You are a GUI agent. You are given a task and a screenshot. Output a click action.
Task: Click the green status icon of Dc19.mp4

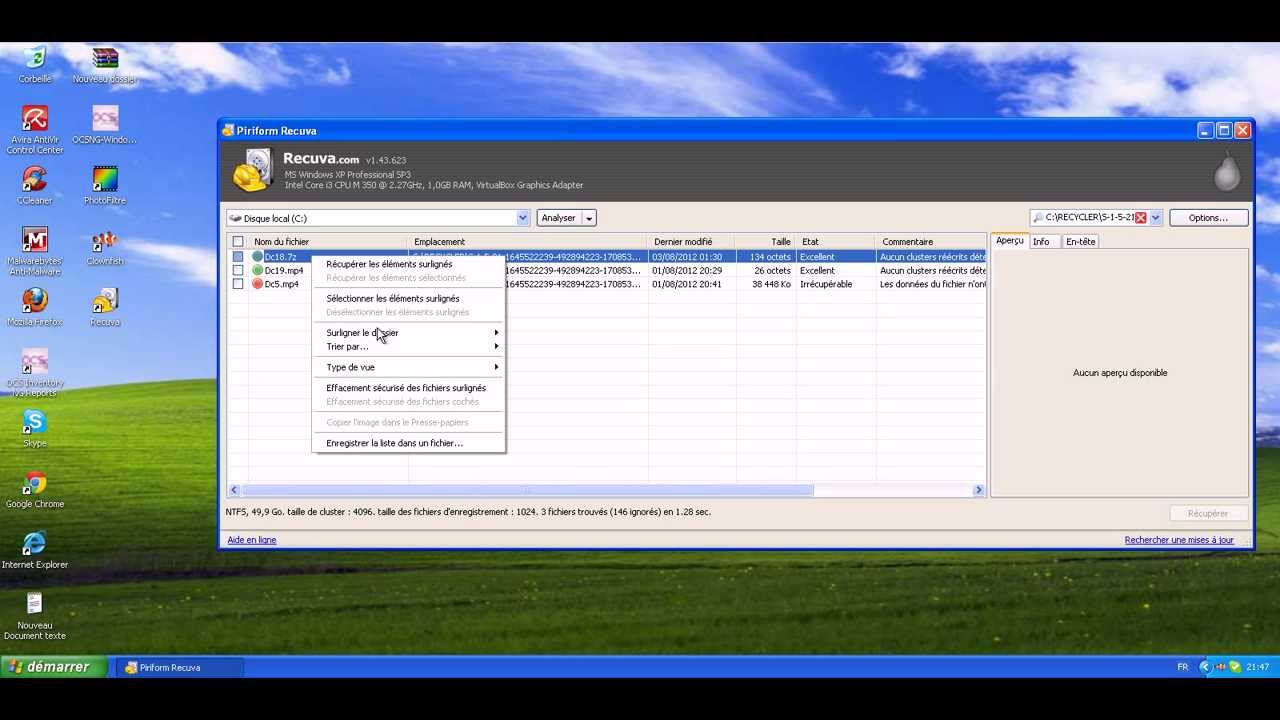[258, 270]
